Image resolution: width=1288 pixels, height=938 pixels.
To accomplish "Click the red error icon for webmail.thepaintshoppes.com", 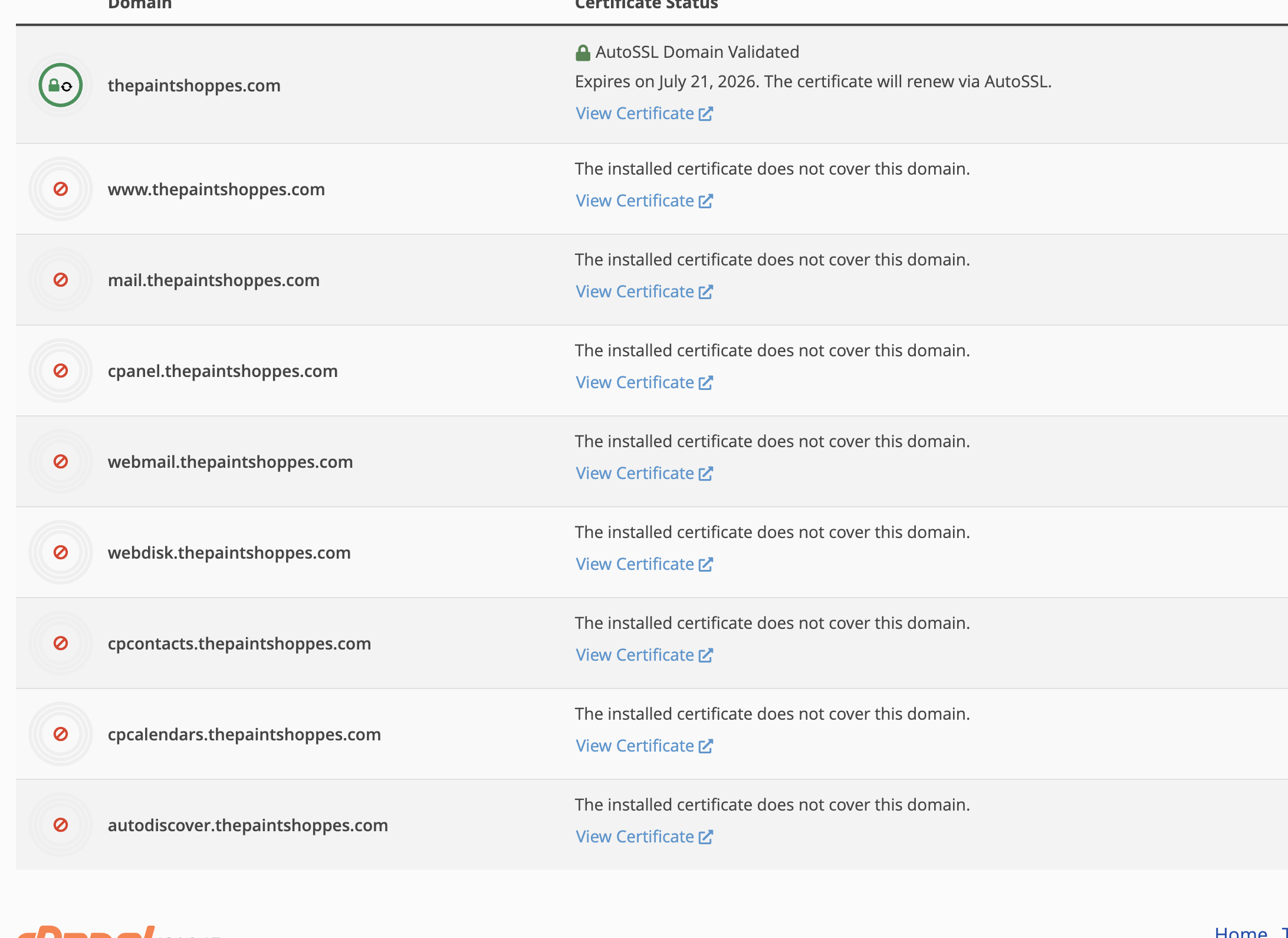I will tap(61, 461).
